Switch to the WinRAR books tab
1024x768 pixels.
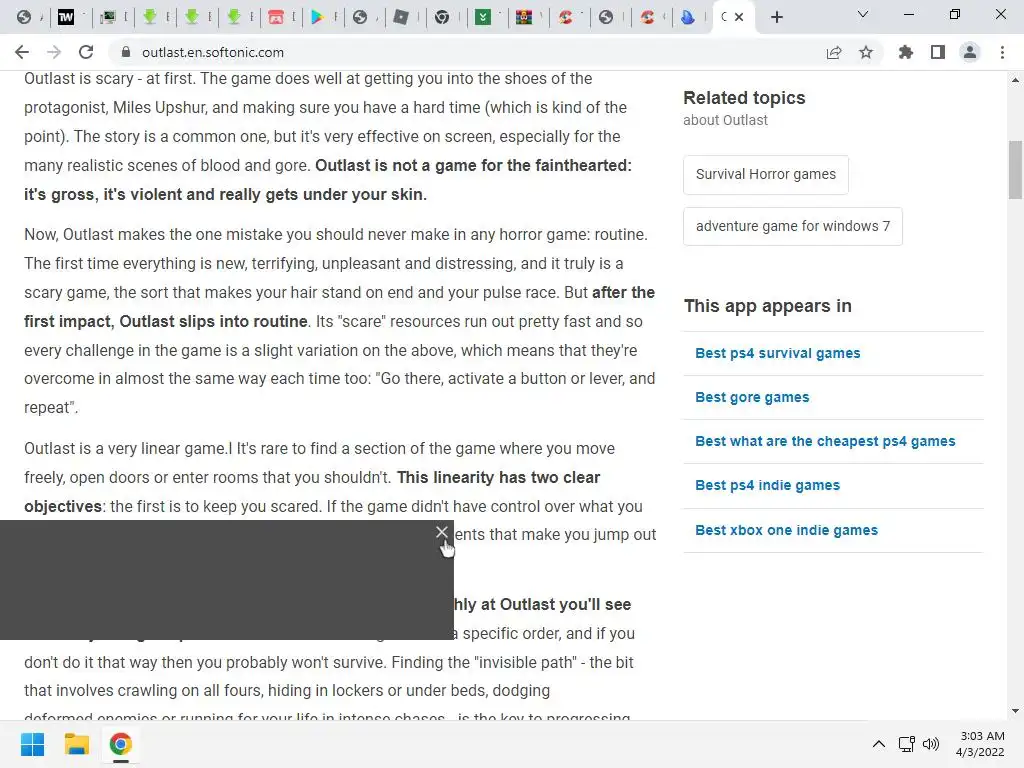point(524,17)
